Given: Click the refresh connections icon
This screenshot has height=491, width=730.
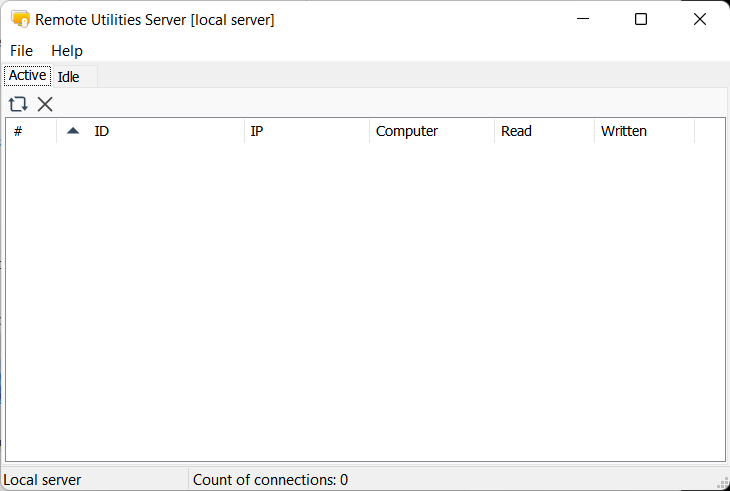Looking at the screenshot, I should tap(18, 104).
